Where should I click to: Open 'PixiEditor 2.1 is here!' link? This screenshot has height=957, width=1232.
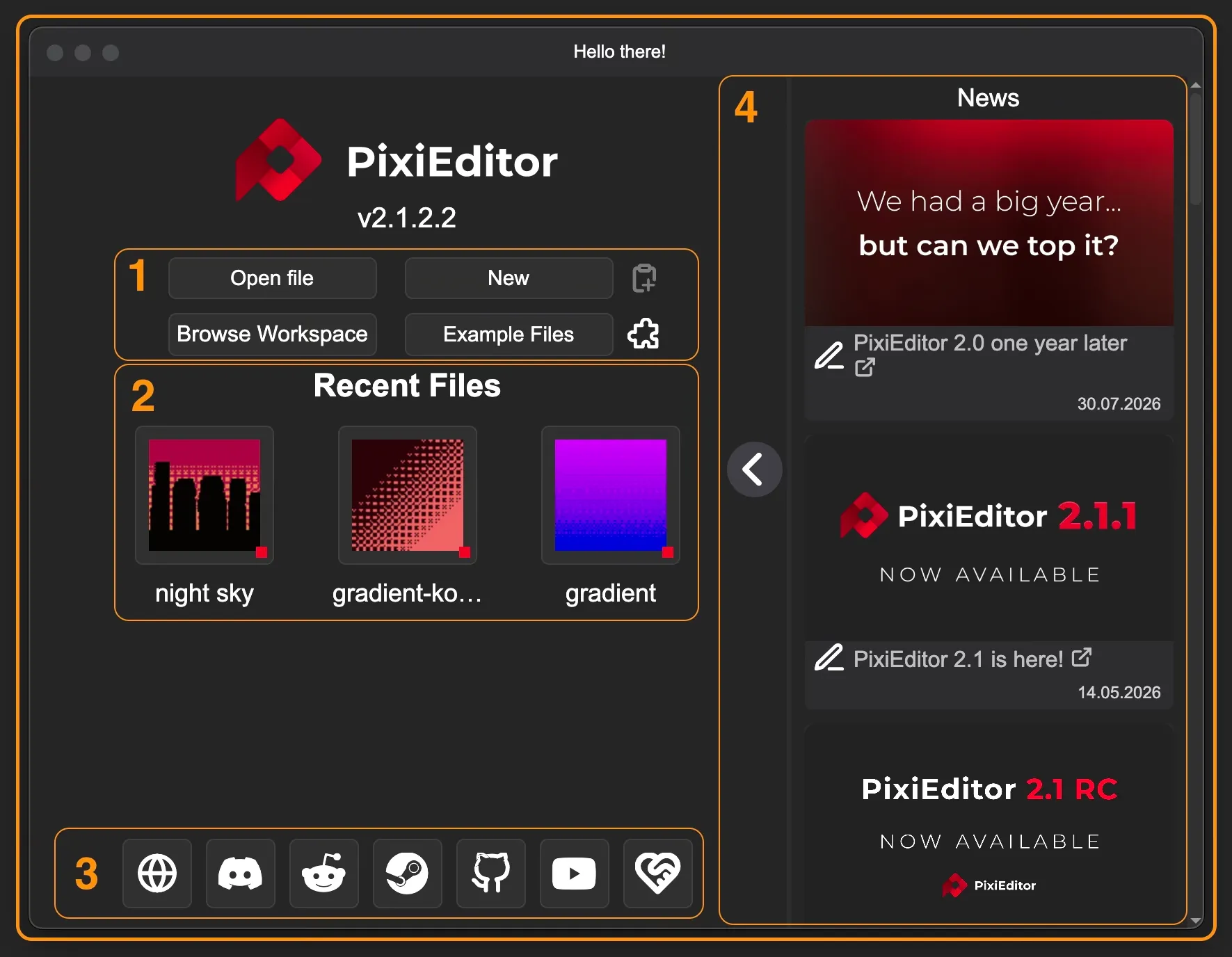959,659
